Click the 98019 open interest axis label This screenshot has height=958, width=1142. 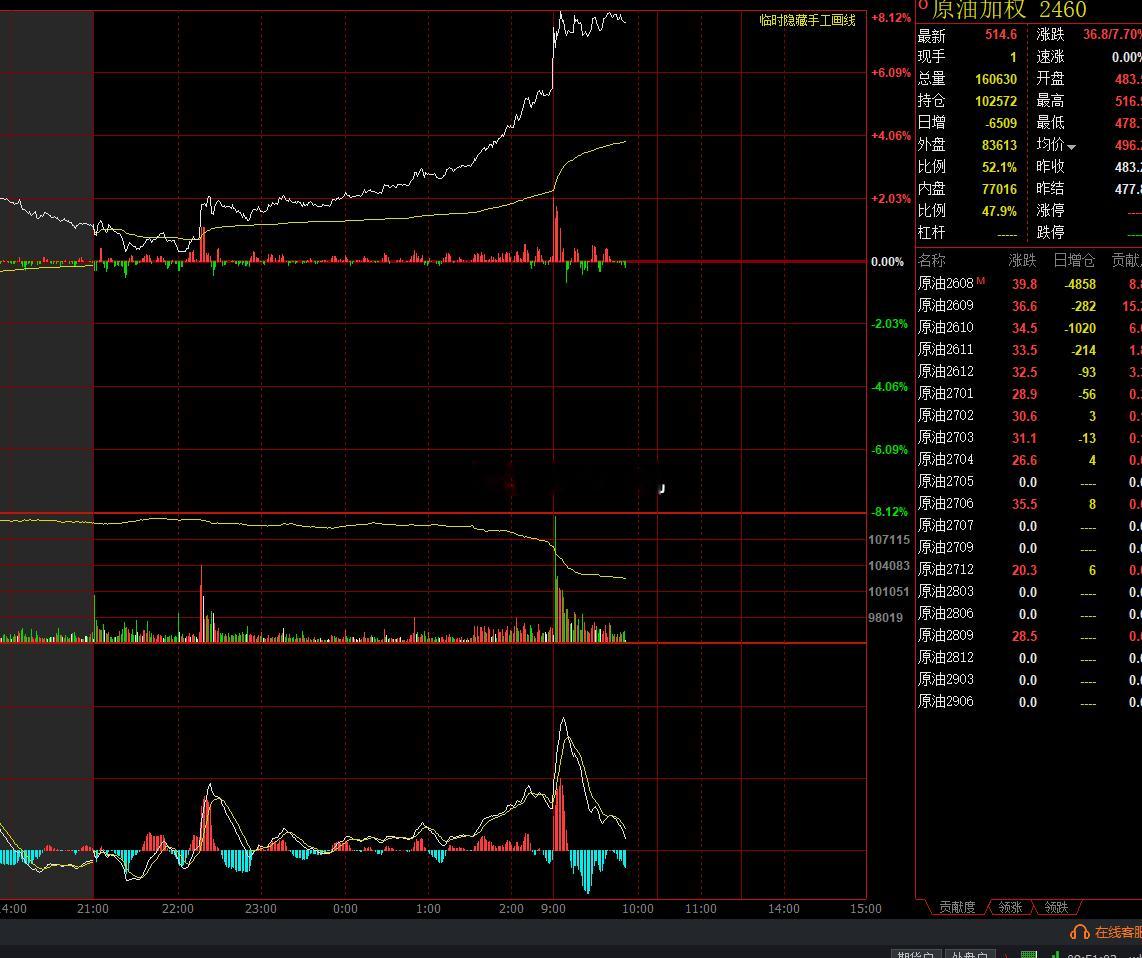point(886,618)
